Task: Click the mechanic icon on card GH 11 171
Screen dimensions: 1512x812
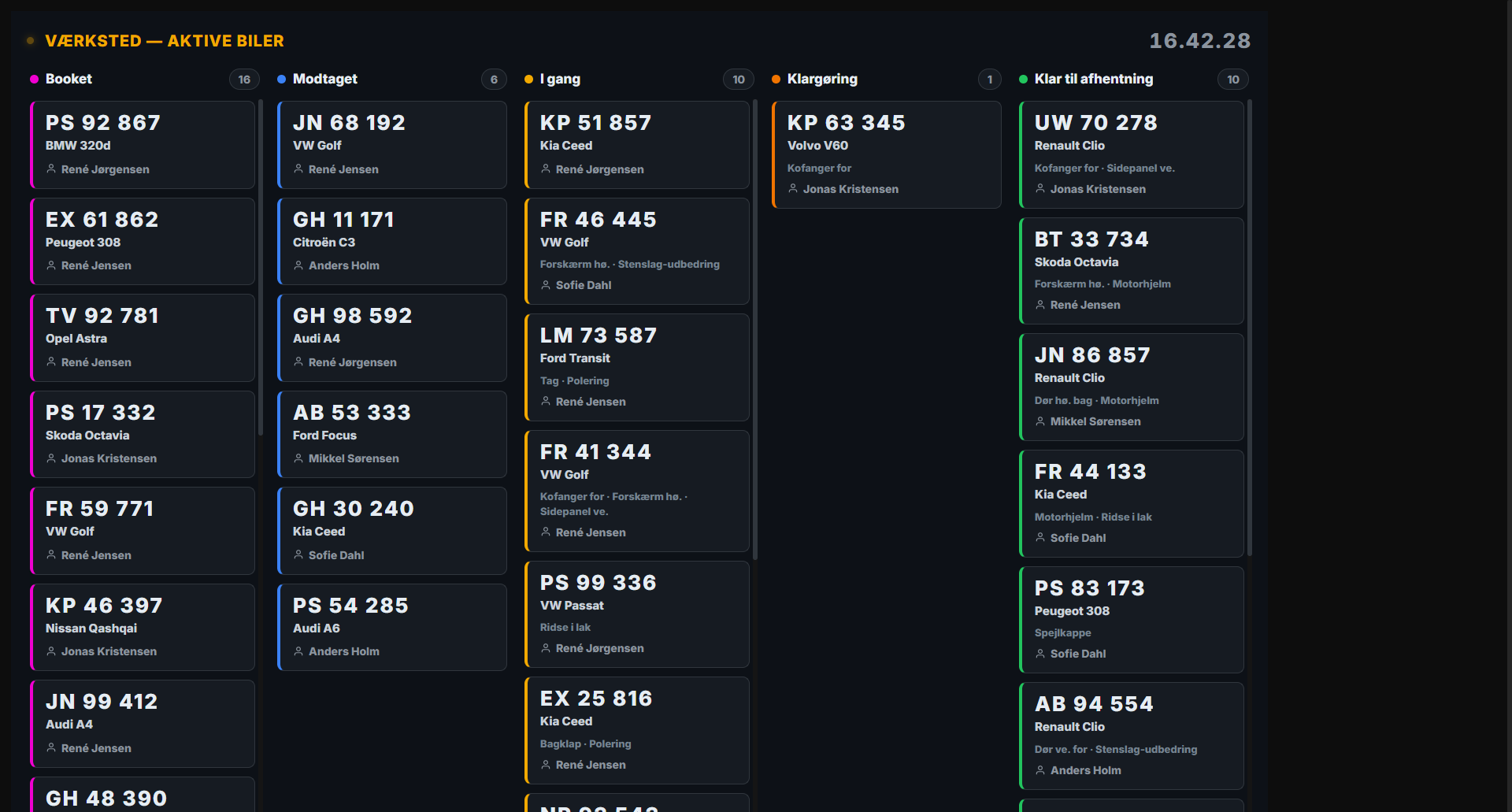Action: 298,265
